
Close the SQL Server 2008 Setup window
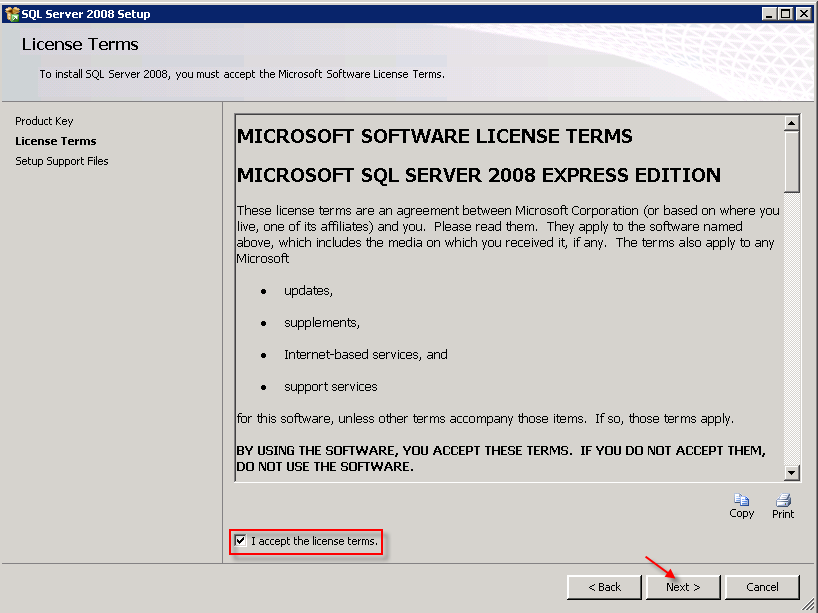pyautogui.click(x=804, y=14)
